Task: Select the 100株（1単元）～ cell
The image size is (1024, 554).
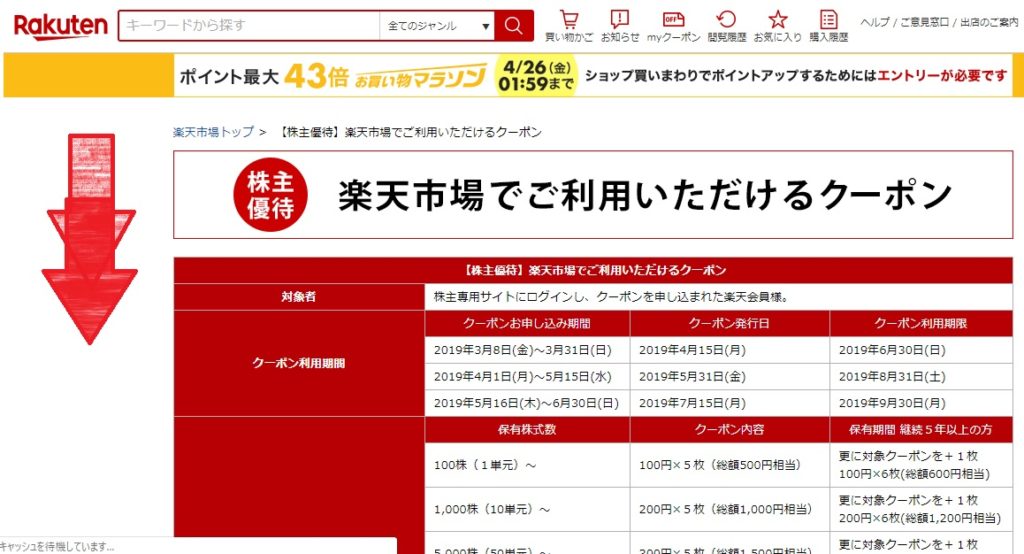Action: 527,465
